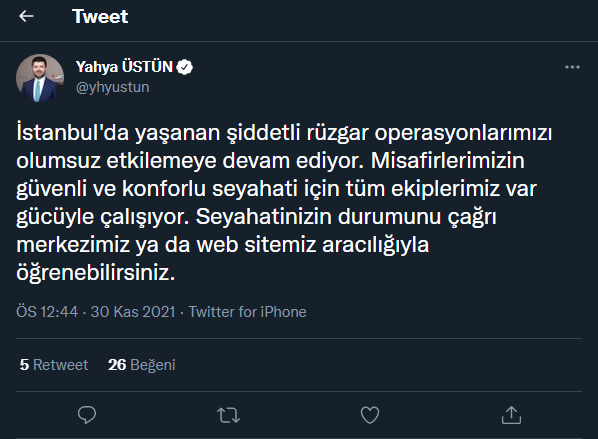Open Yahya ÜSTÜN's profile picture

click(40, 78)
